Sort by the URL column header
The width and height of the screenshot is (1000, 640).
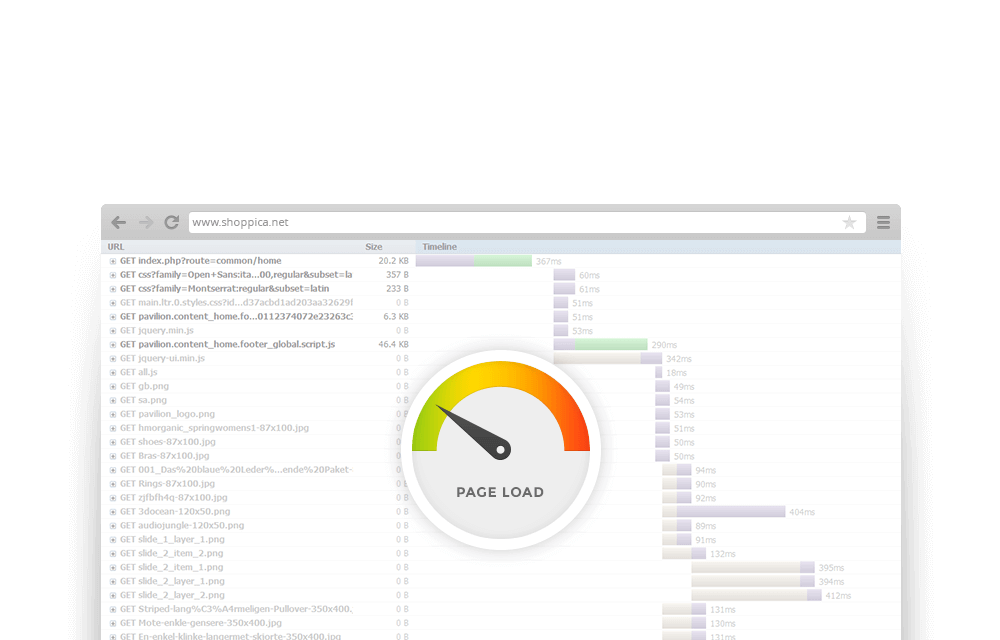[116, 247]
